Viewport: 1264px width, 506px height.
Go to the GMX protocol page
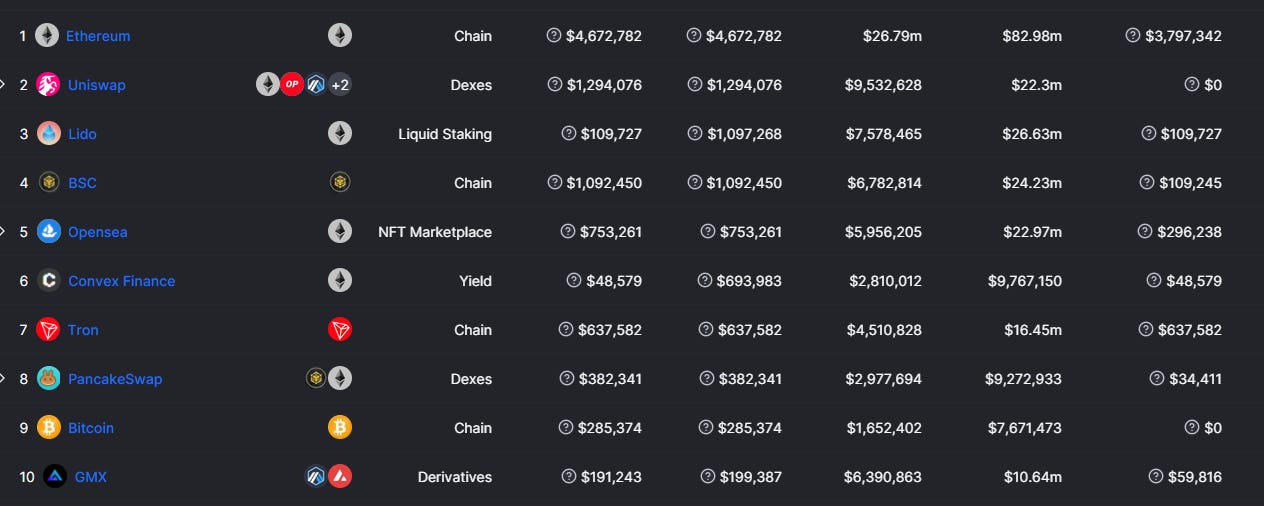tap(90, 477)
